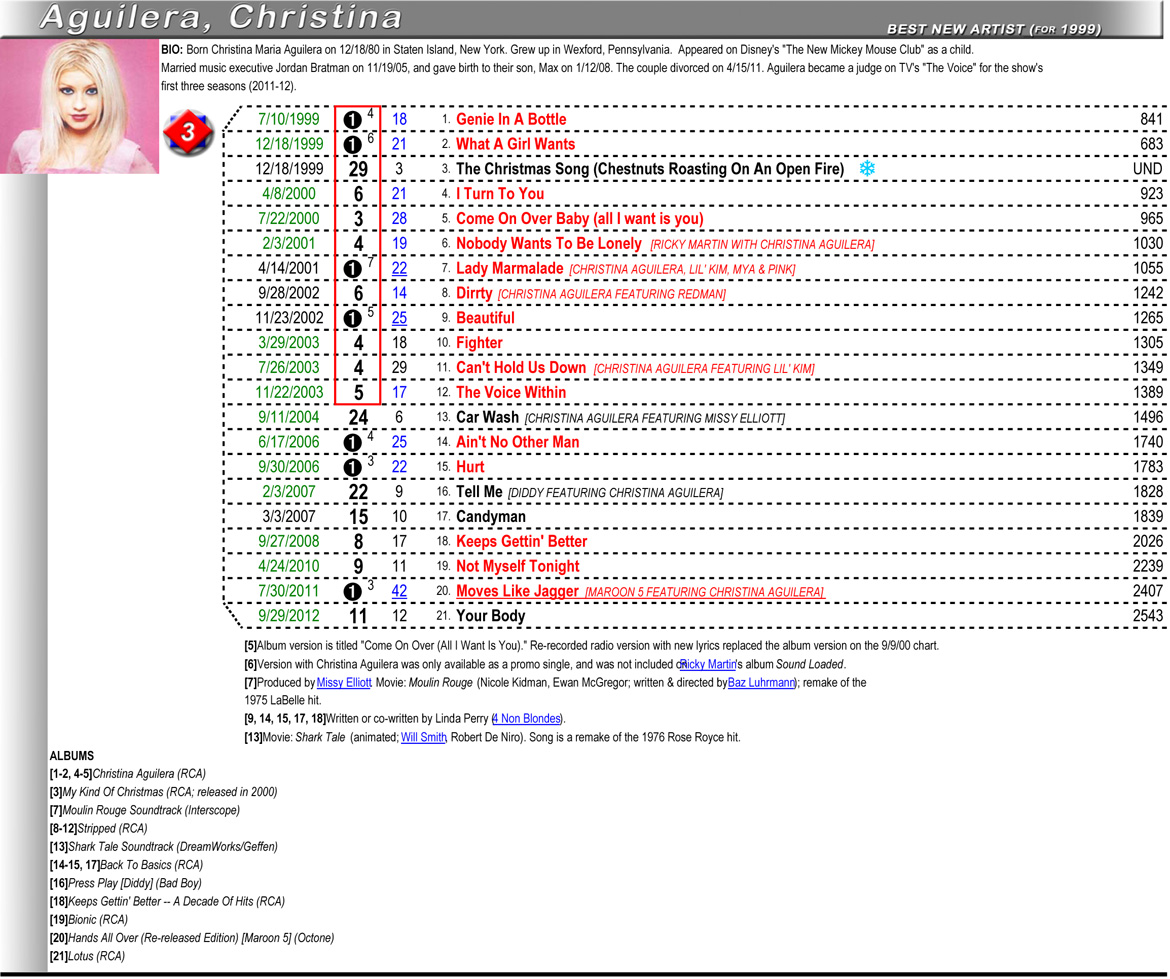The height and width of the screenshot is (979, 1170).
Task: Click the value 841 on the Genie In A Bottle row
Action: (x=1151, y=119)
